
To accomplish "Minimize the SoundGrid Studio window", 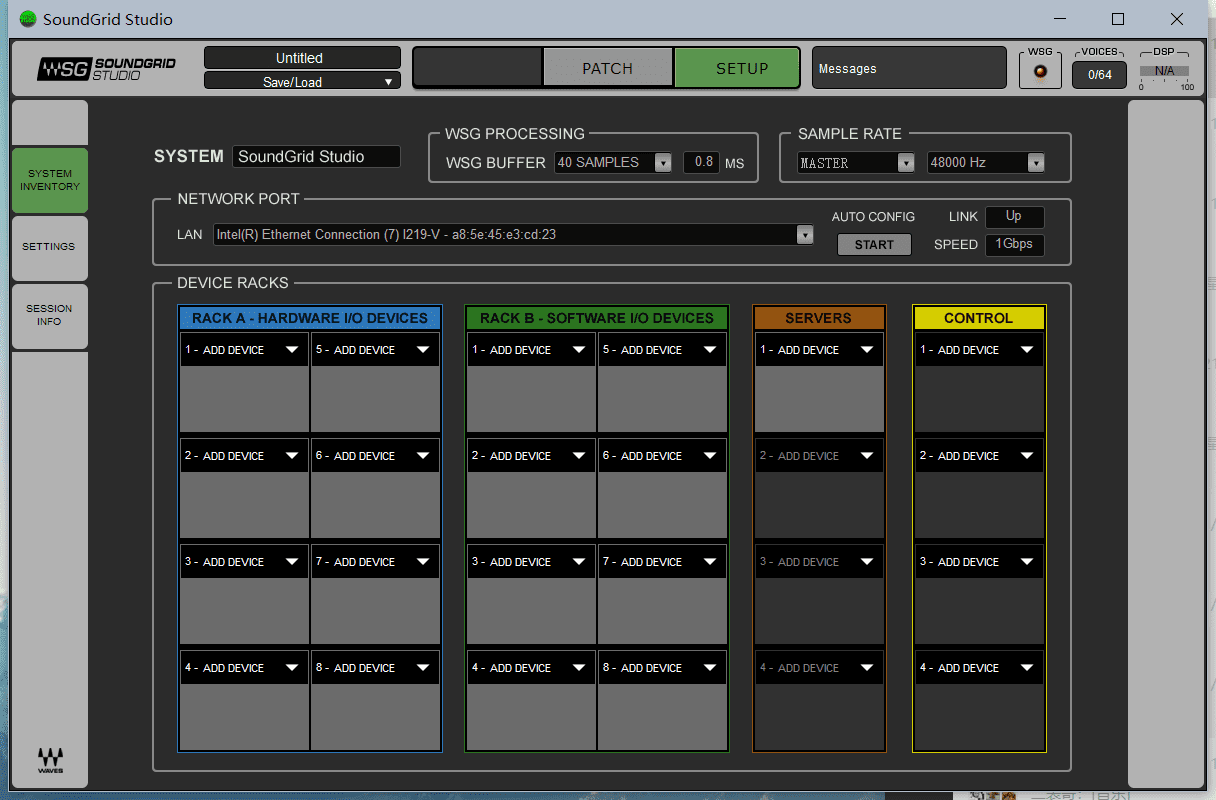I will (1061, 19).
